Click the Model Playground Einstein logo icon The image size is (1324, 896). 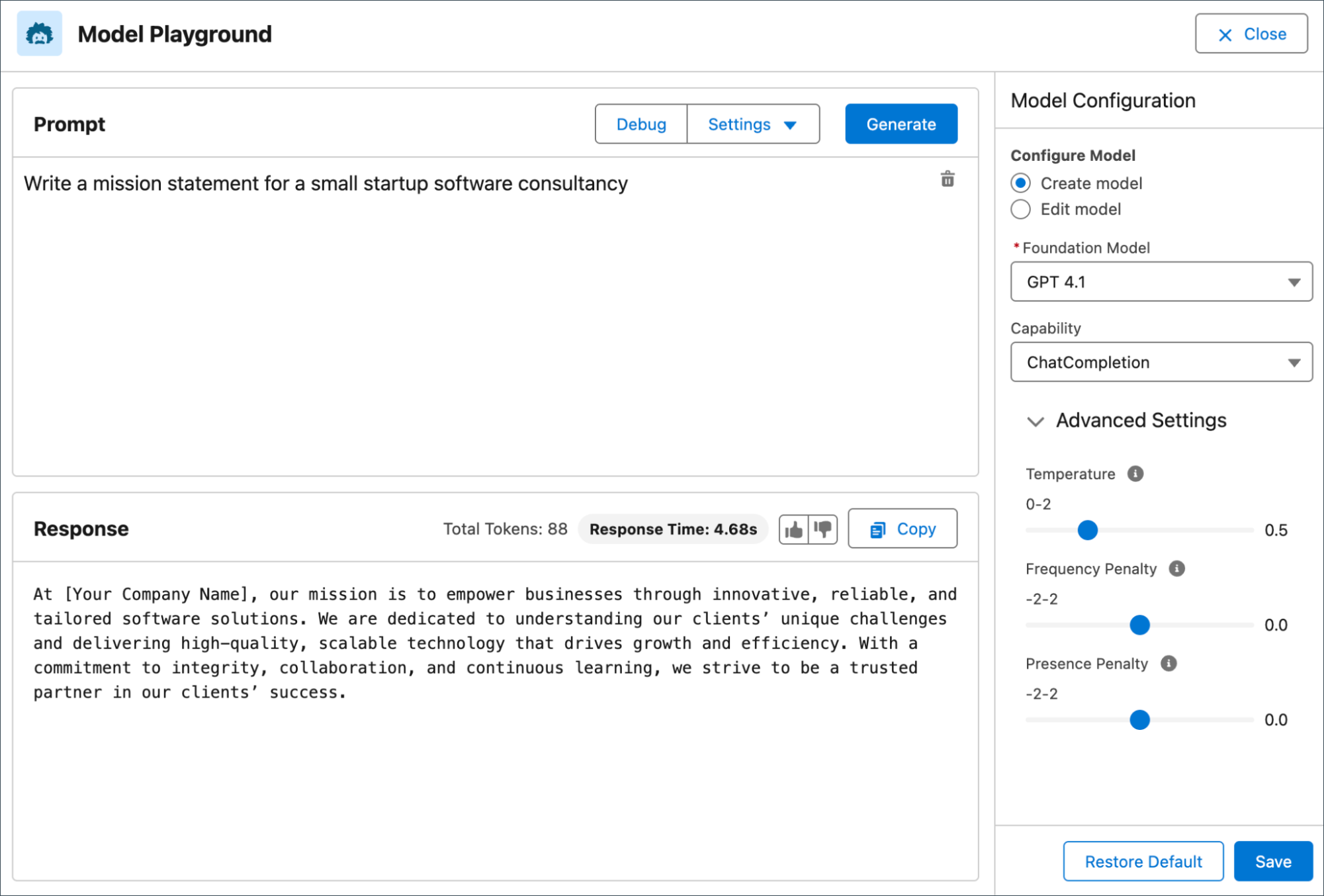coord(39,34)
